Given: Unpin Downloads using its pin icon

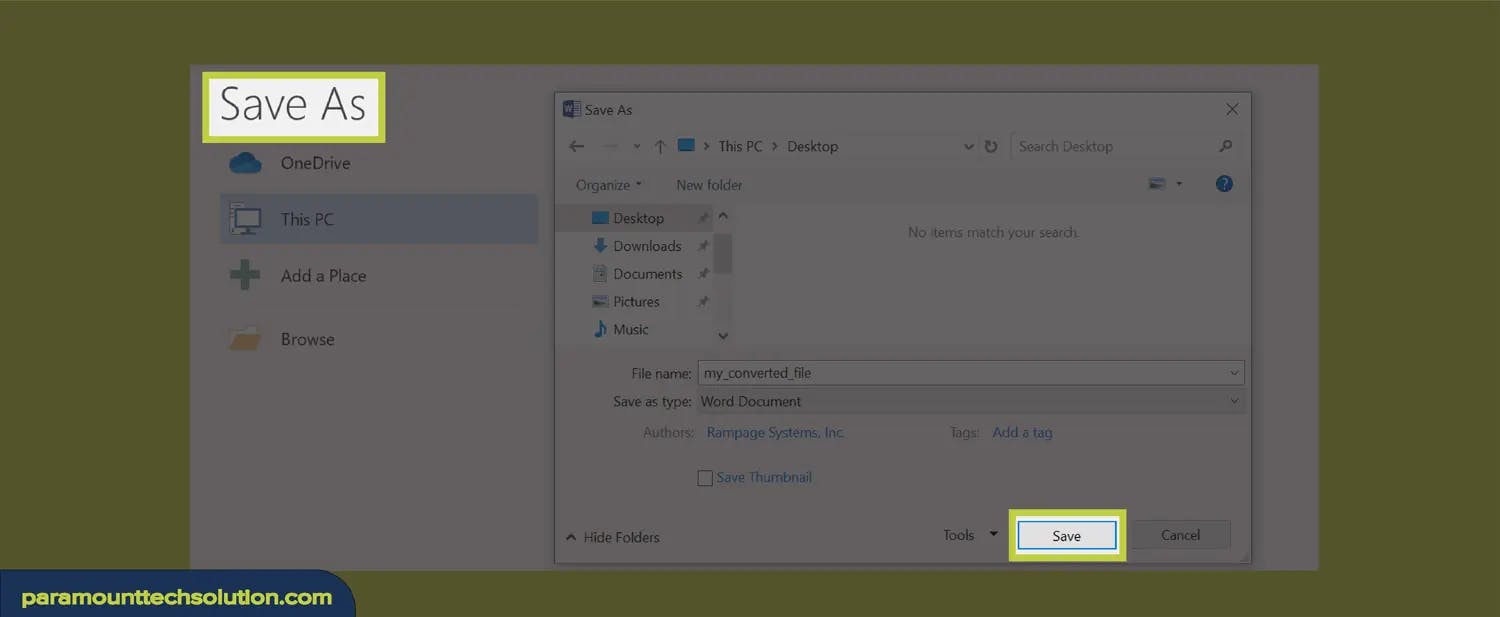Looking at the screenshot, I should (x=703, y=246).
